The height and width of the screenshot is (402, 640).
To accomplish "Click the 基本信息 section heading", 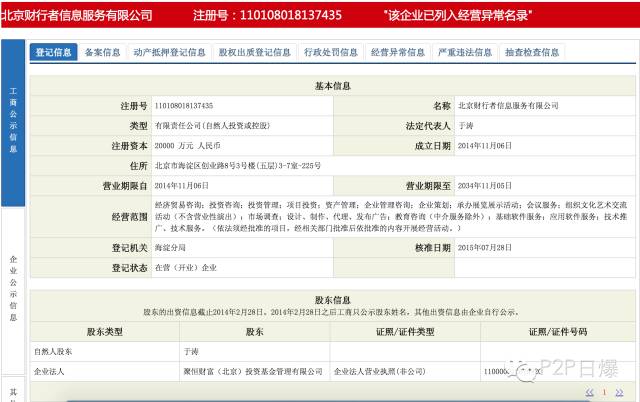I will [x=333, y=86].
